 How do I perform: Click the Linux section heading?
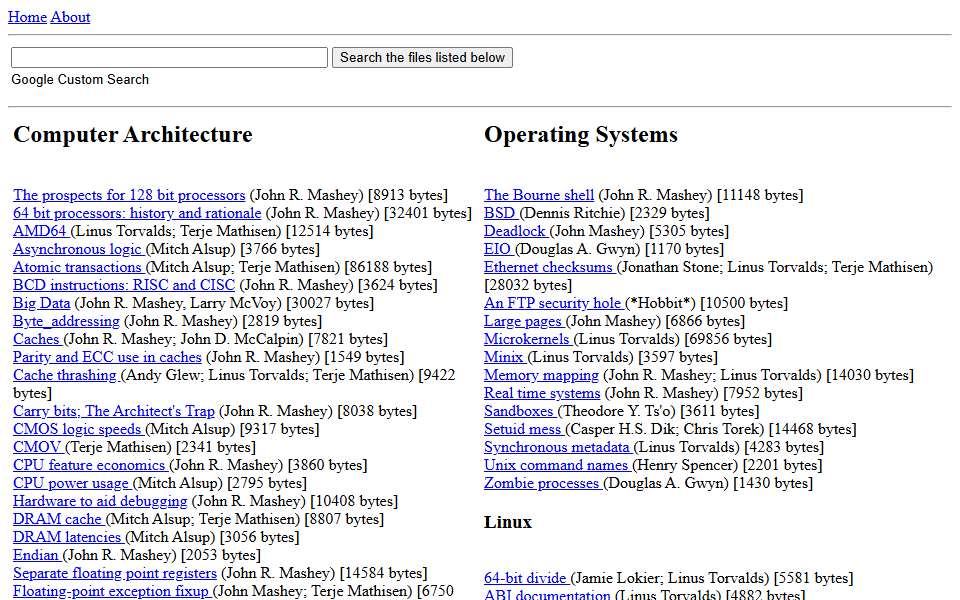(x=508, y=522)
